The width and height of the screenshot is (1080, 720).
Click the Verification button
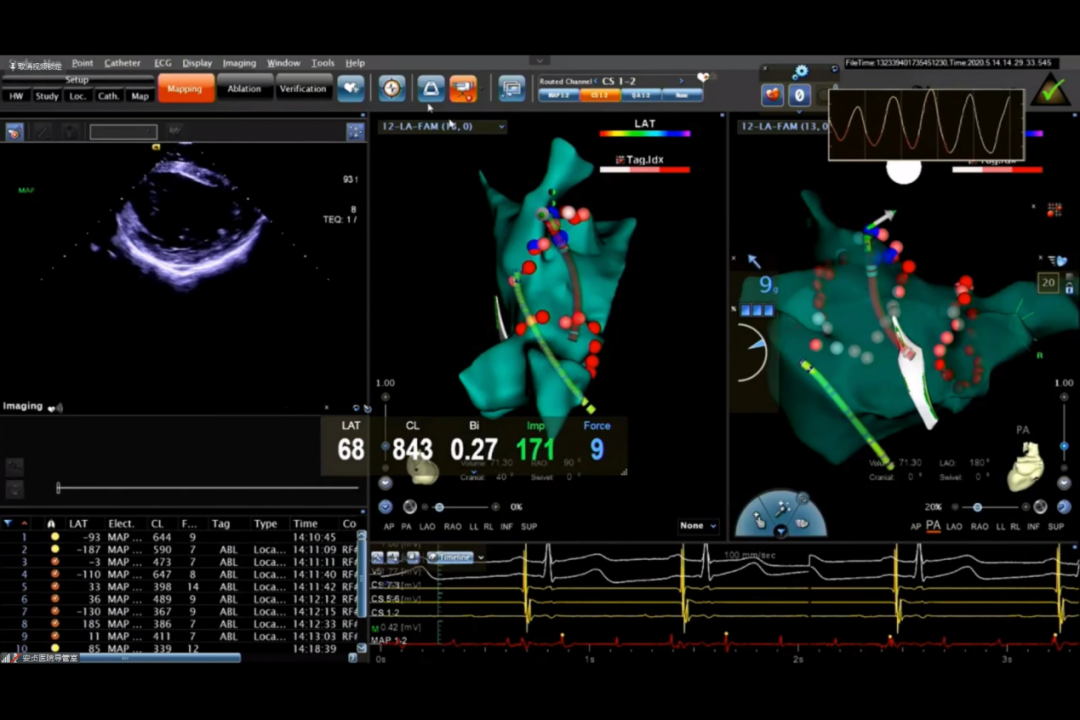(x=303, y=89)
